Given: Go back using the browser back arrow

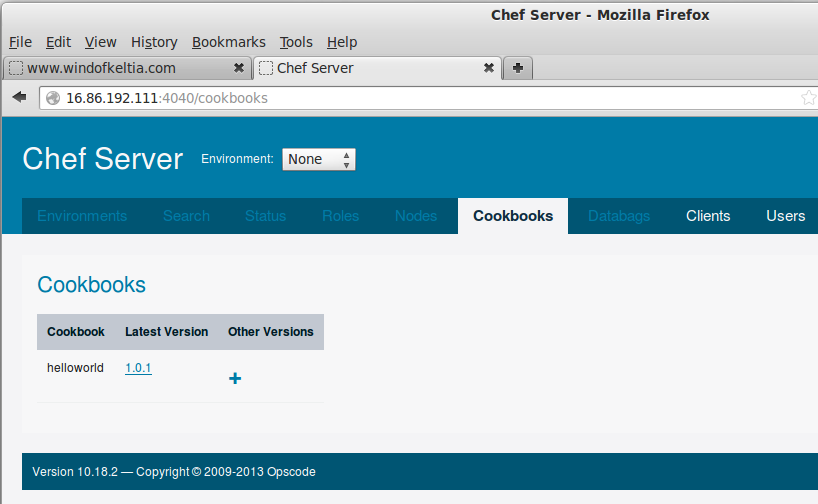Looking at the screenshot, I should pyautogui.click(x=19, y=97).
